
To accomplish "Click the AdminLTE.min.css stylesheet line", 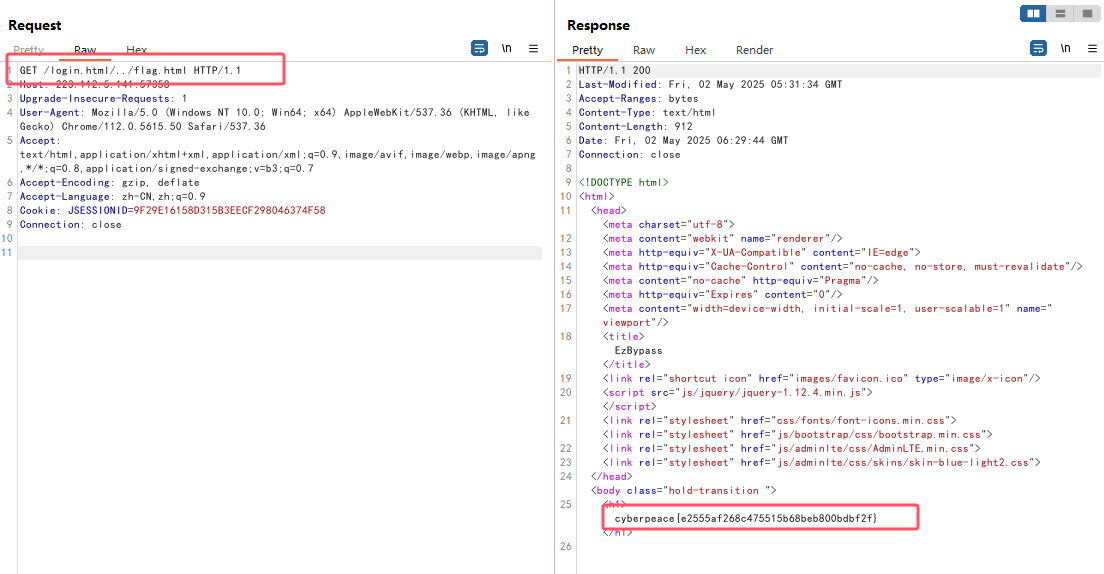I will pos(791,448).
